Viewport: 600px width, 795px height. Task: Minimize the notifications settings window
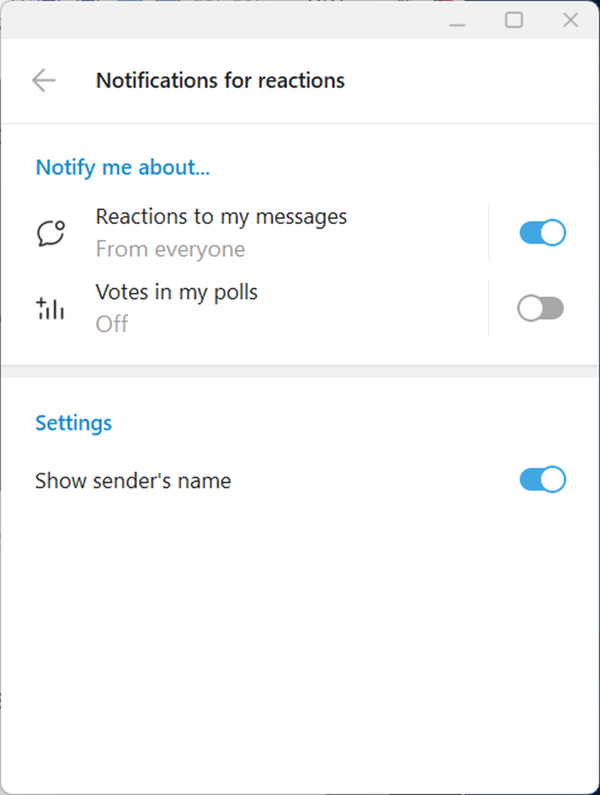[x=458, y=20]
